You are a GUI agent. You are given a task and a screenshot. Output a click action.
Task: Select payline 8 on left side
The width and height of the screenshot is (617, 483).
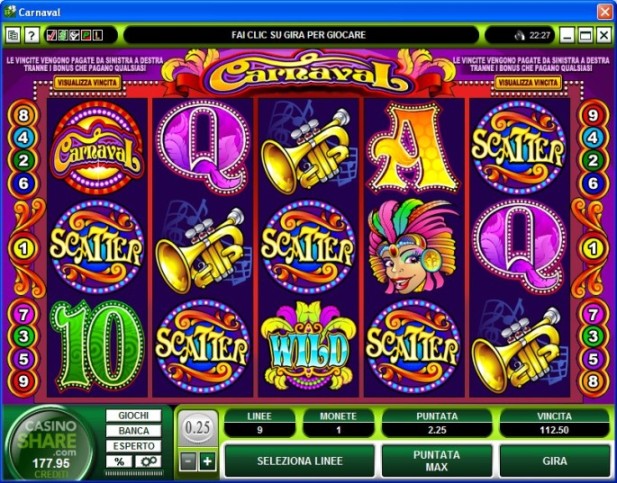pyautogui.click(x=23, y=115)
